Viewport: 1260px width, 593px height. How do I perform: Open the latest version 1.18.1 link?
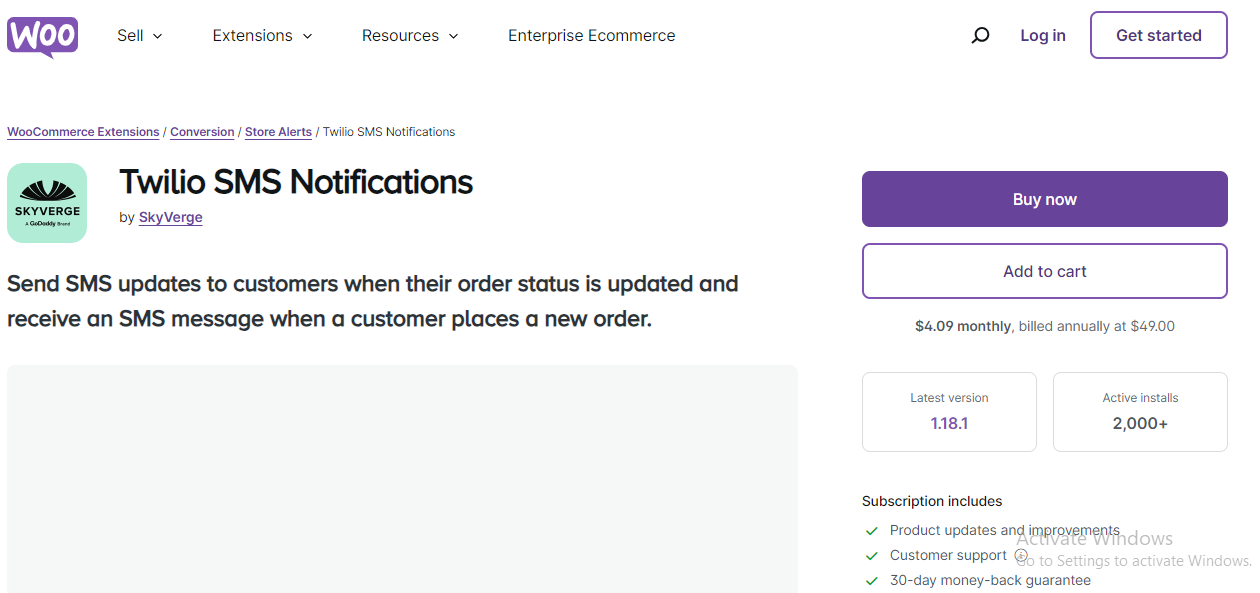[x=948, y=423]
